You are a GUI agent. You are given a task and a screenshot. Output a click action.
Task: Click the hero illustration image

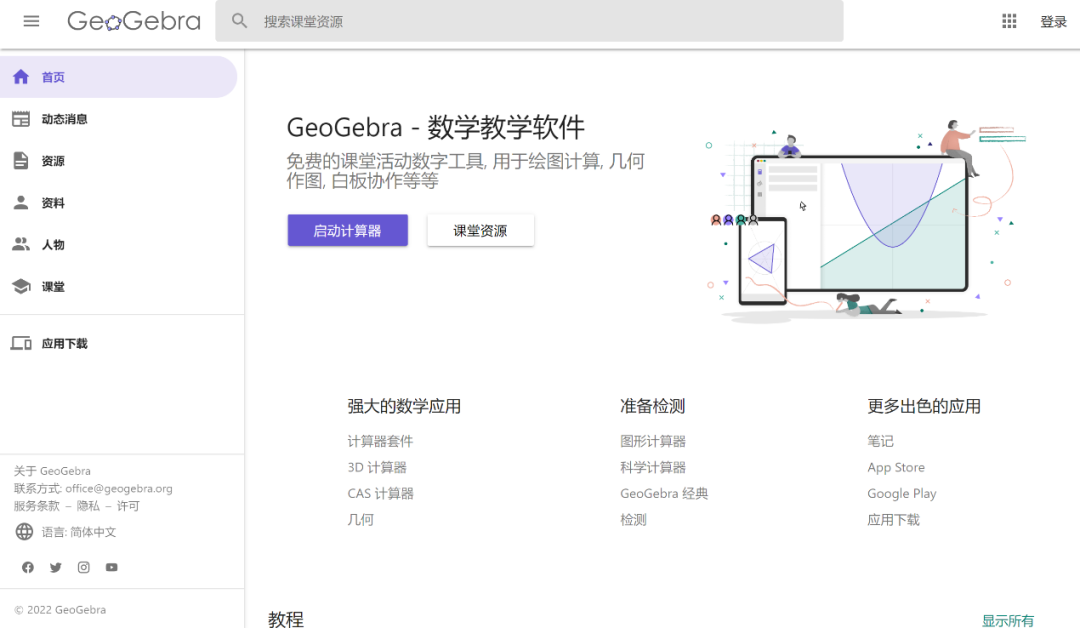[865, 220]
